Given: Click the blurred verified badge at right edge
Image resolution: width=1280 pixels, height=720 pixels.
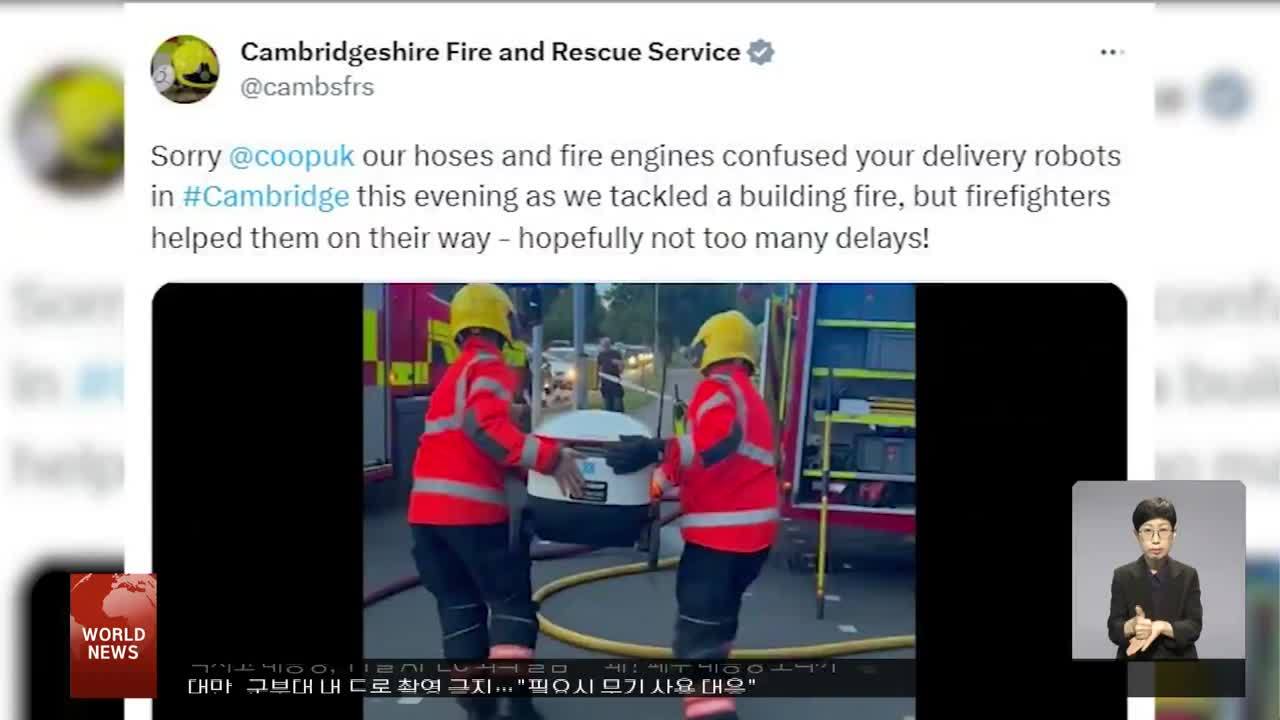Looking at the screenshot, I should (x=1225, y=97).
